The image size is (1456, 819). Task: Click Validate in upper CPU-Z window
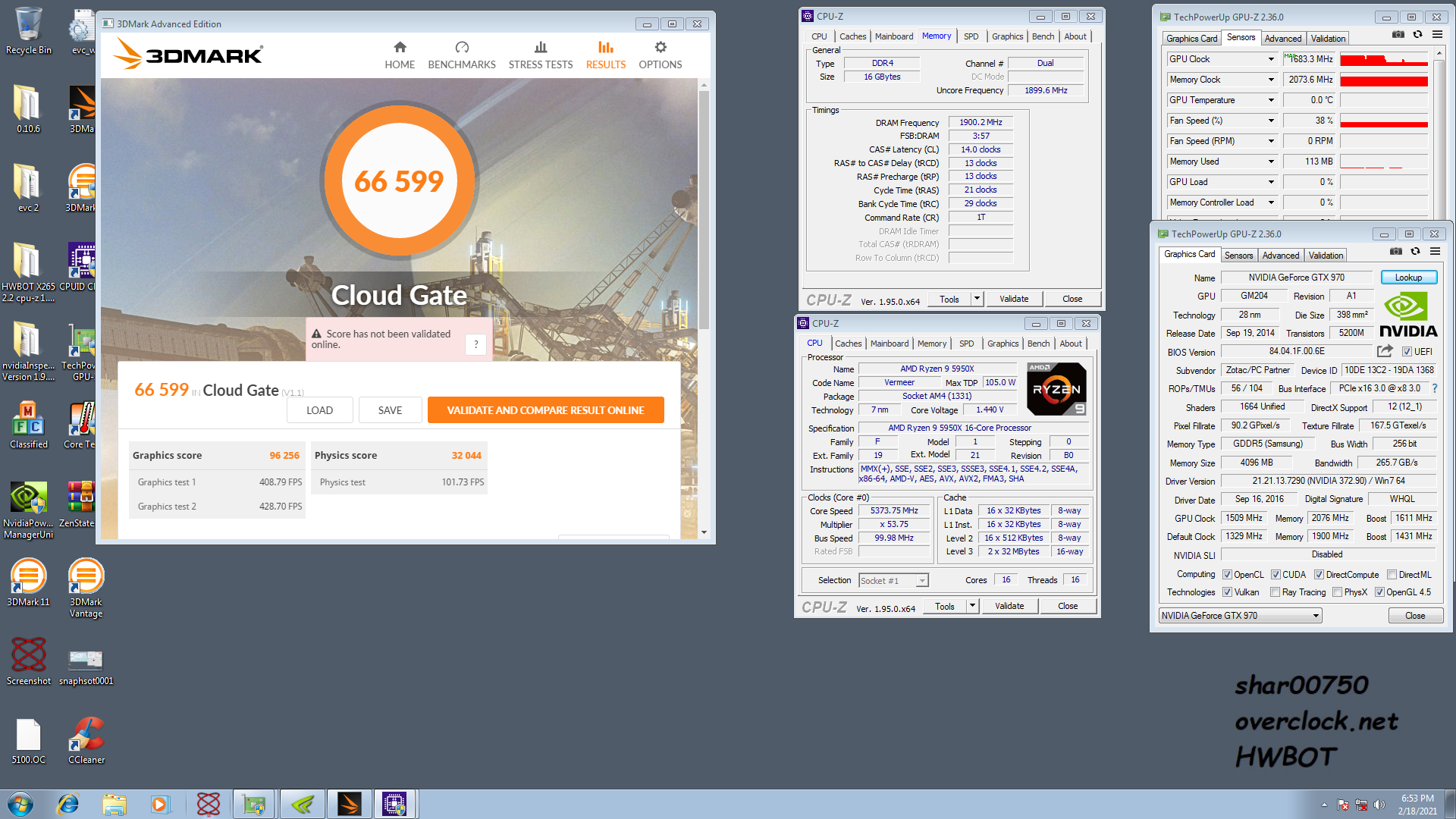coord(1013,299)
